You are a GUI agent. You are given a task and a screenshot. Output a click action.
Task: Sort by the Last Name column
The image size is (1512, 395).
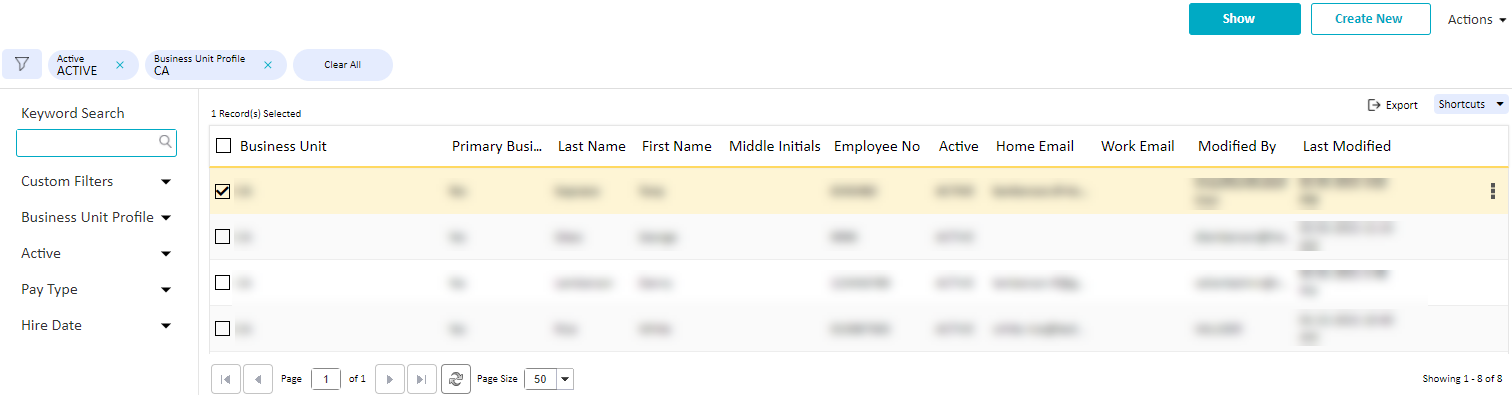tap(591, 146)
